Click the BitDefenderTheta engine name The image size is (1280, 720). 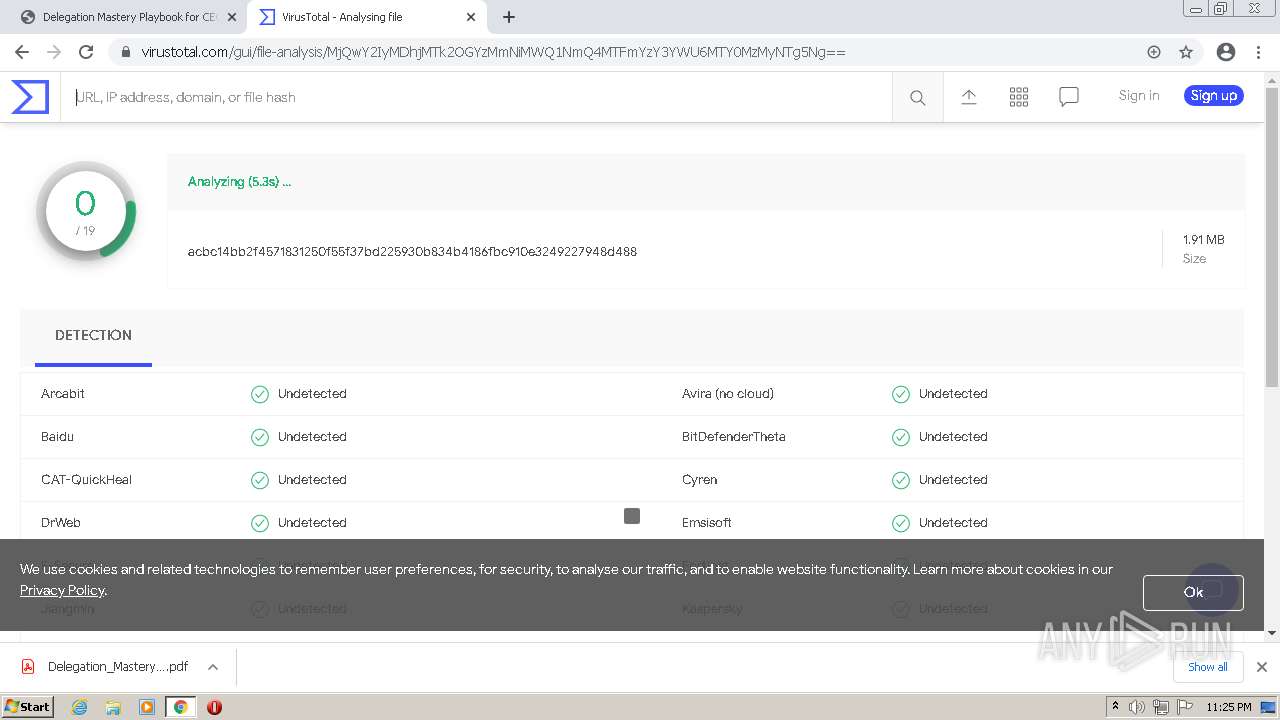click(734, 437)
